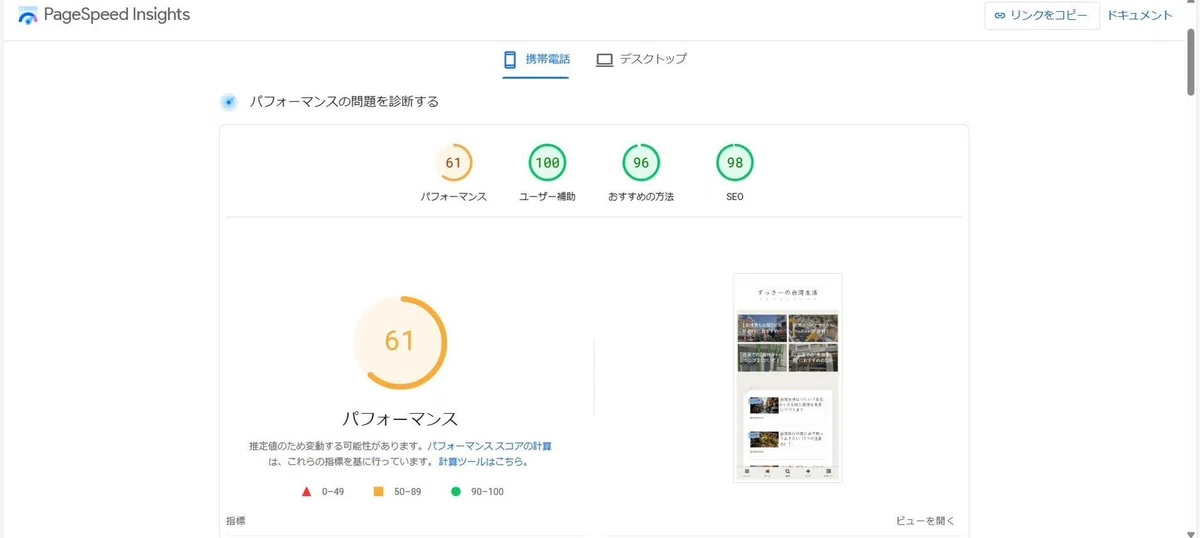Copy link with リンクをコピー button
The width and height of the screenshot is (1200, 538).
click(x=1041, y=15)
